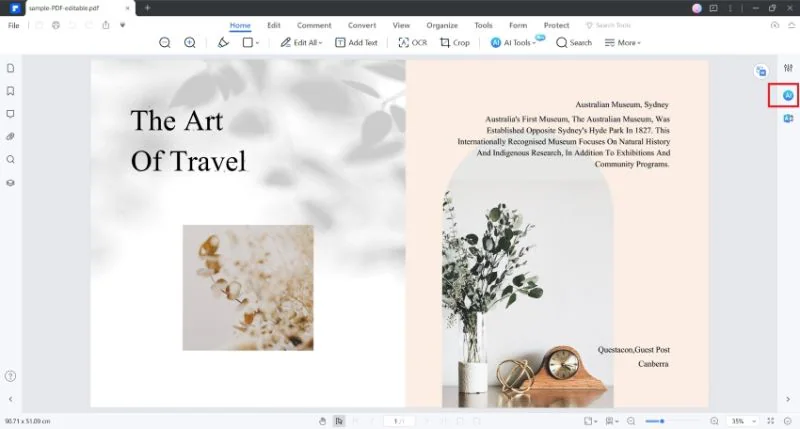
Task: Open the bookmarks panel in left sidebar
Action: coord(10,91)
